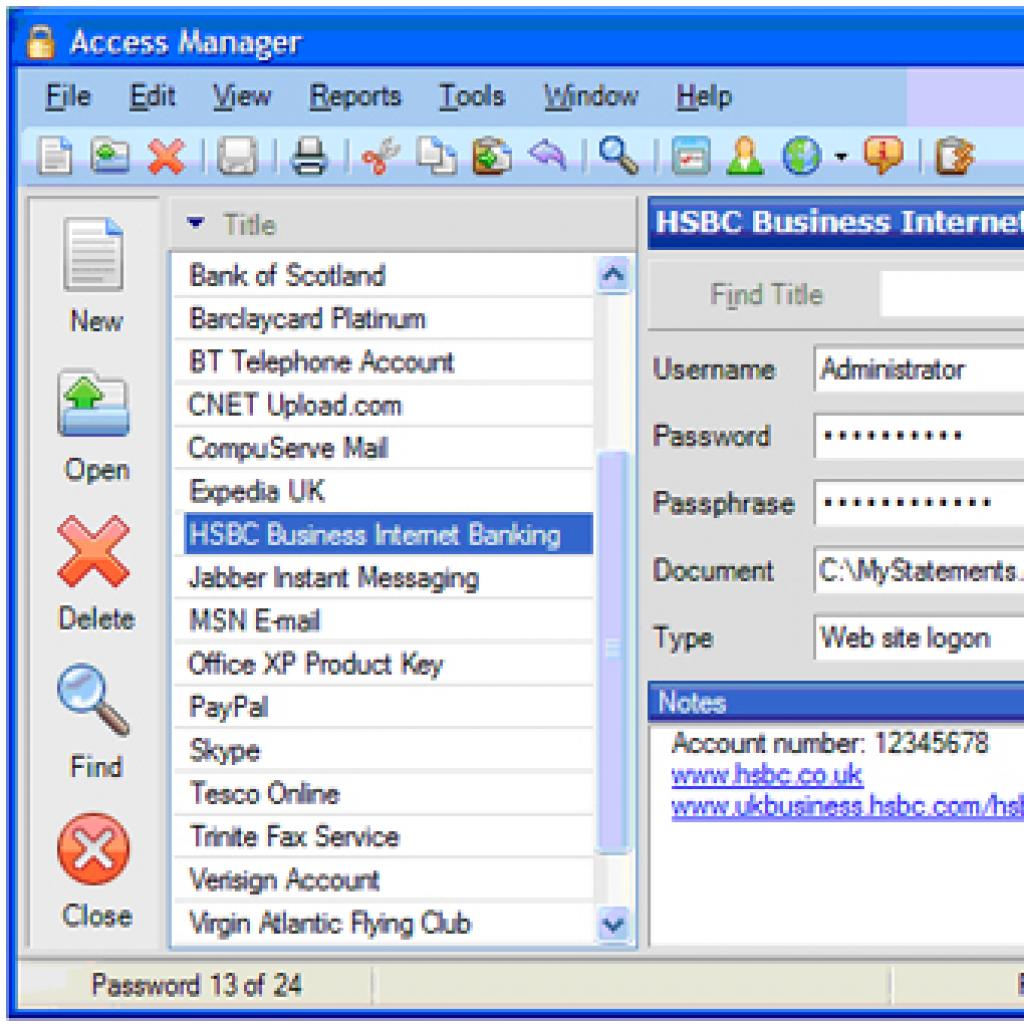Click the red X delete icon in toolbar
This screenshot has height=1024, width=1024.
167,156
